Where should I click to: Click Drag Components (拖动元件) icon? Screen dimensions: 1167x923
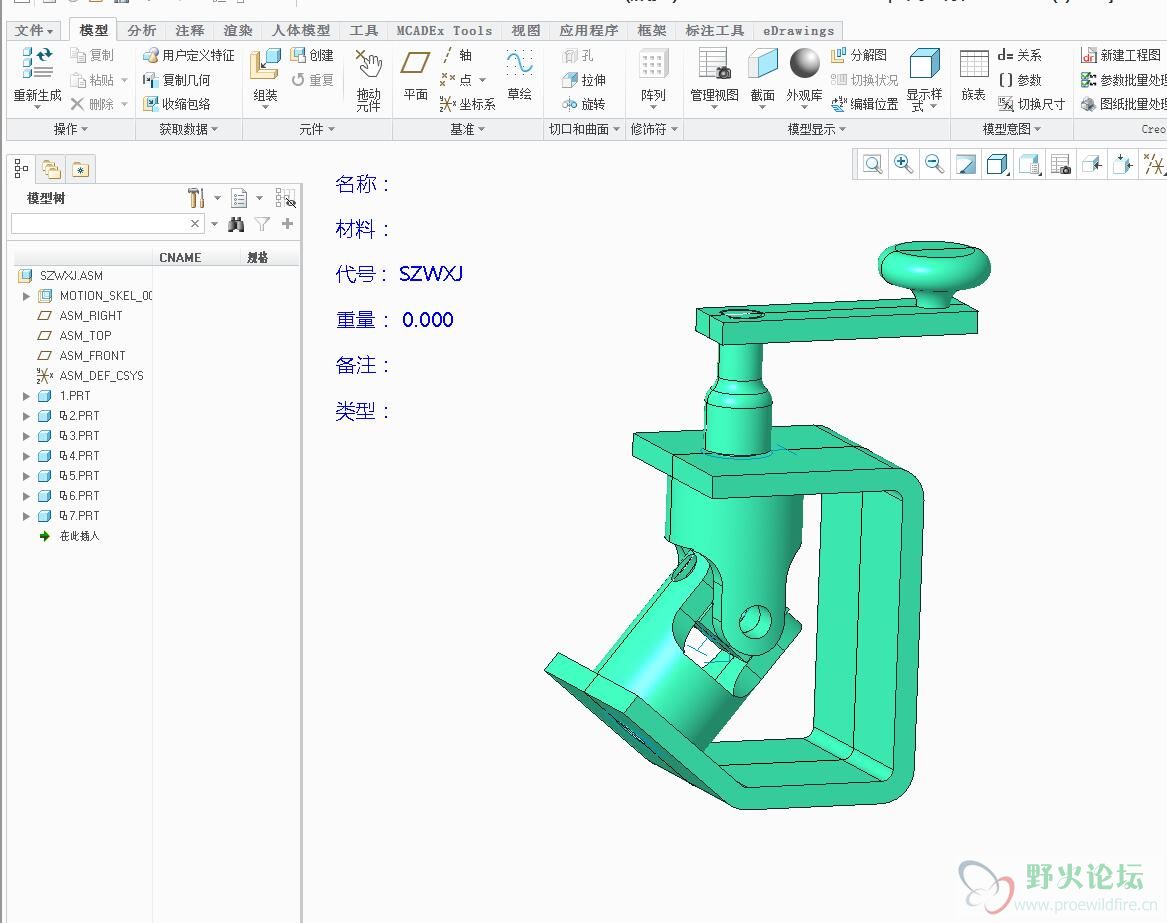coord(368,80)
